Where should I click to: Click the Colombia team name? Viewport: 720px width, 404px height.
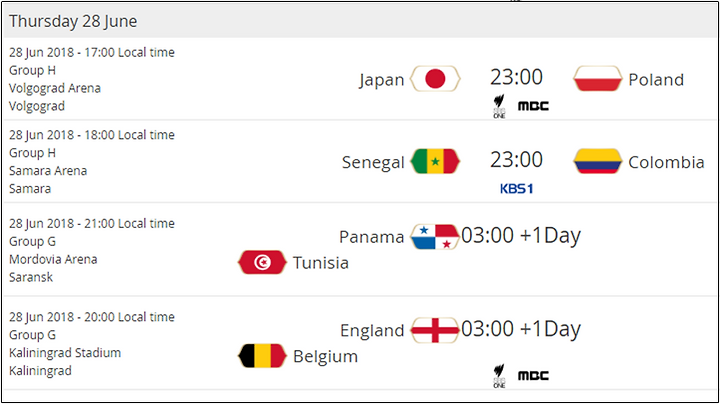pyautogui.click(x=666, y=162)
